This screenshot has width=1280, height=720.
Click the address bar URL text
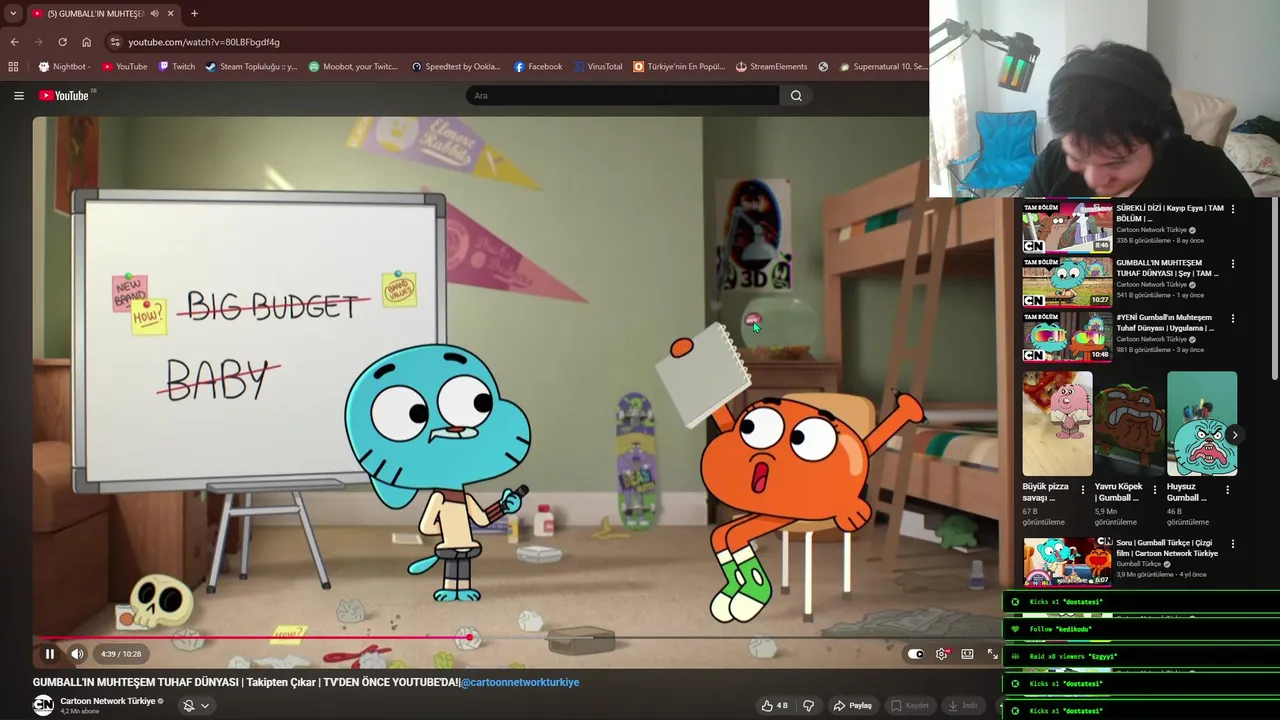click(x=204, y=42)
